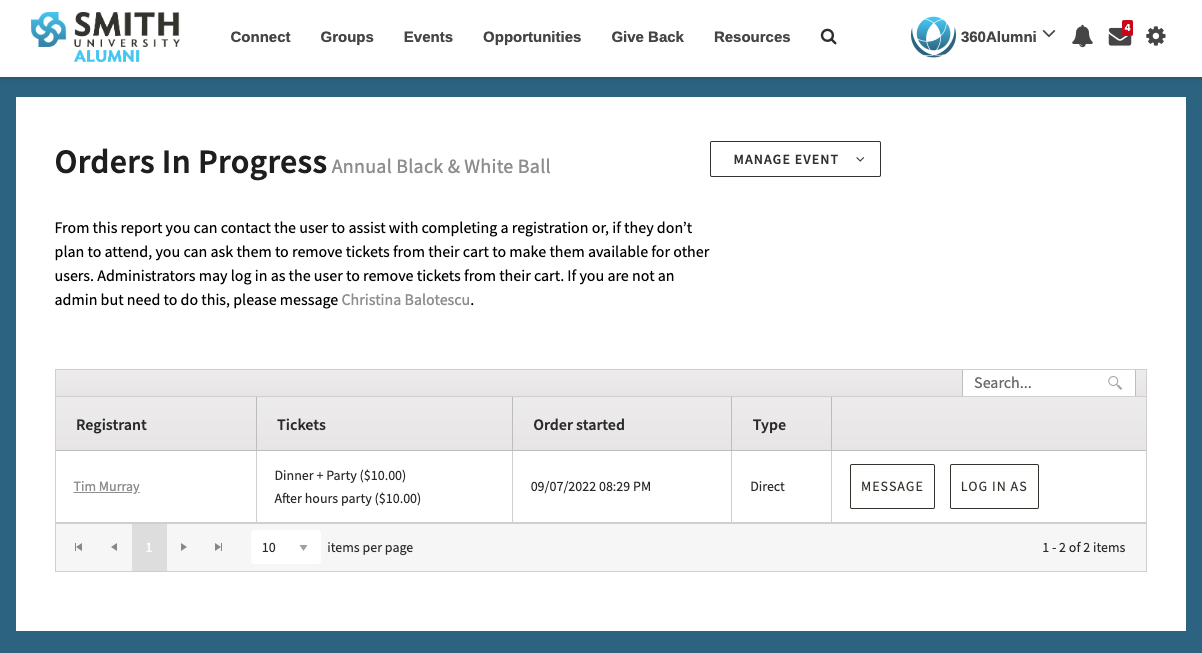This screenshot has width=1202, height=653.
Task: Click the Message button for Tim Murray
Action: tap(891, 486)
